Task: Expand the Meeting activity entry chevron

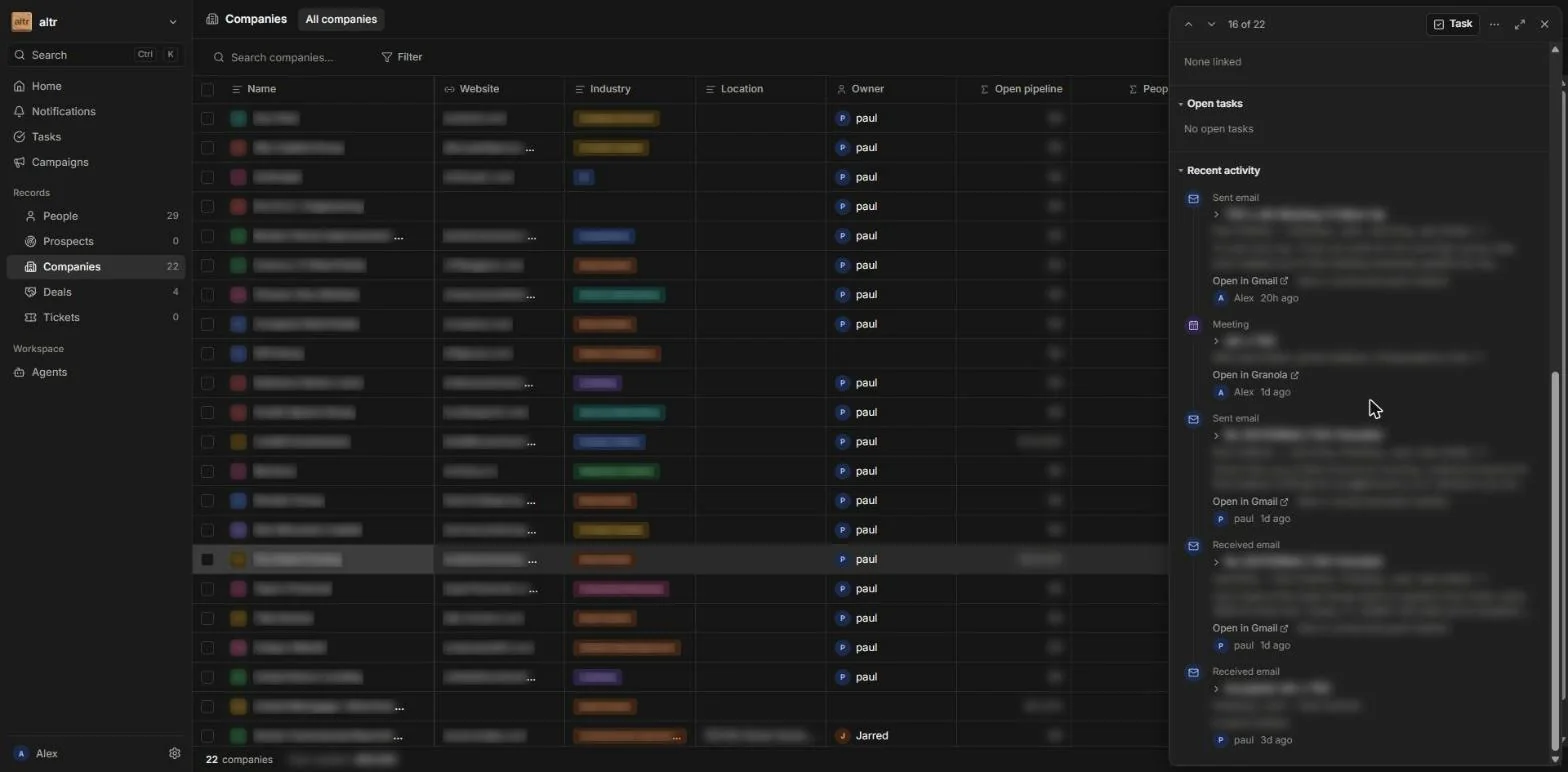Action: pos(1216,341)
